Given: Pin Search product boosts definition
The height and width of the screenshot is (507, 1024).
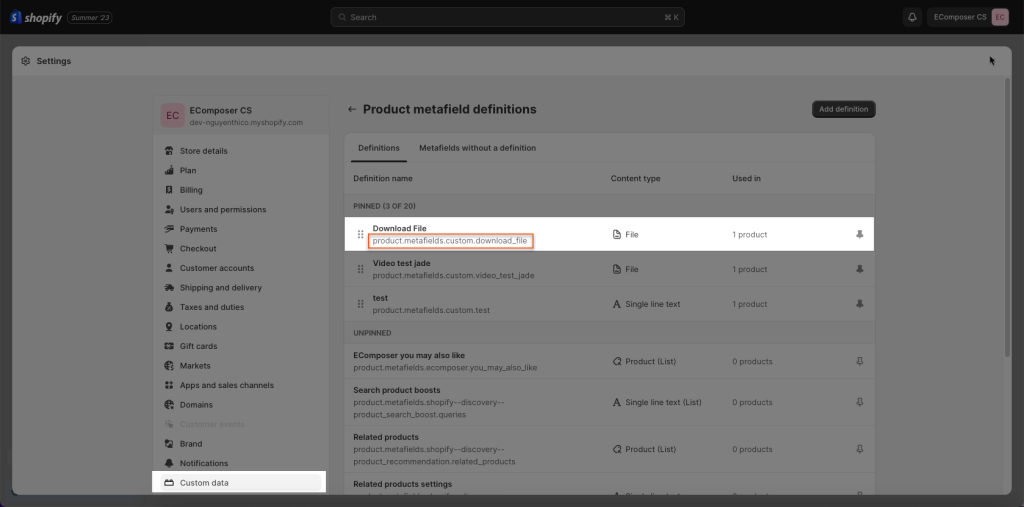Looking at the screenshot, I should pos(859,402).
